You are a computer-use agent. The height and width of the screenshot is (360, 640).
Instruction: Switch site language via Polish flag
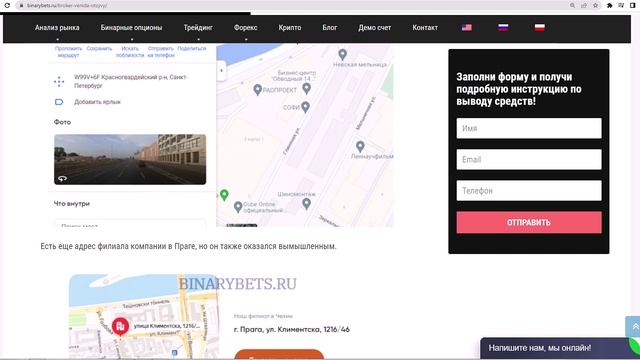point(540,27)
